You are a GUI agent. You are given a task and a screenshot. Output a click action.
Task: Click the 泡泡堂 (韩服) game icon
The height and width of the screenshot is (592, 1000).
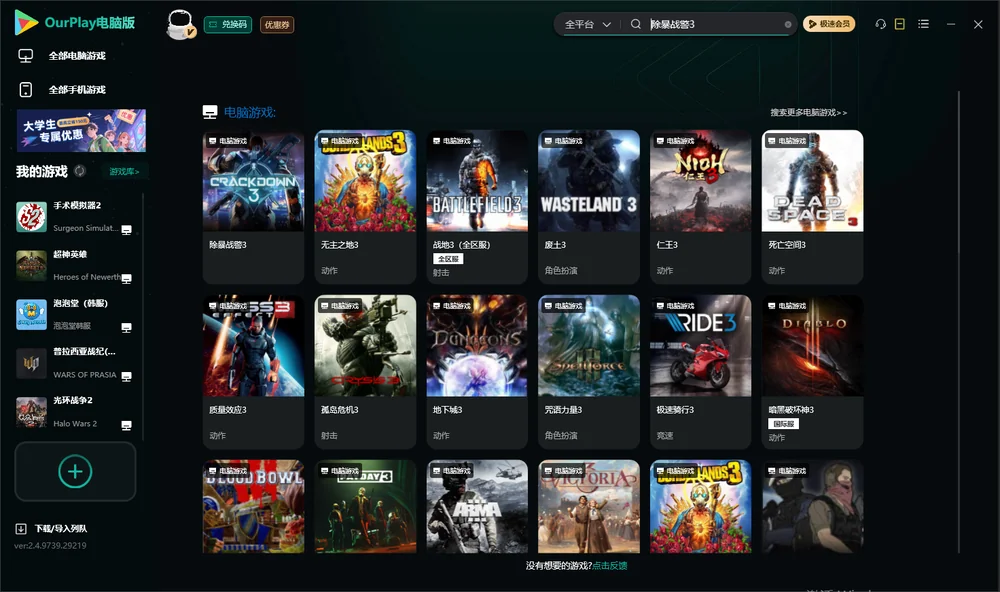coord(31,314)
